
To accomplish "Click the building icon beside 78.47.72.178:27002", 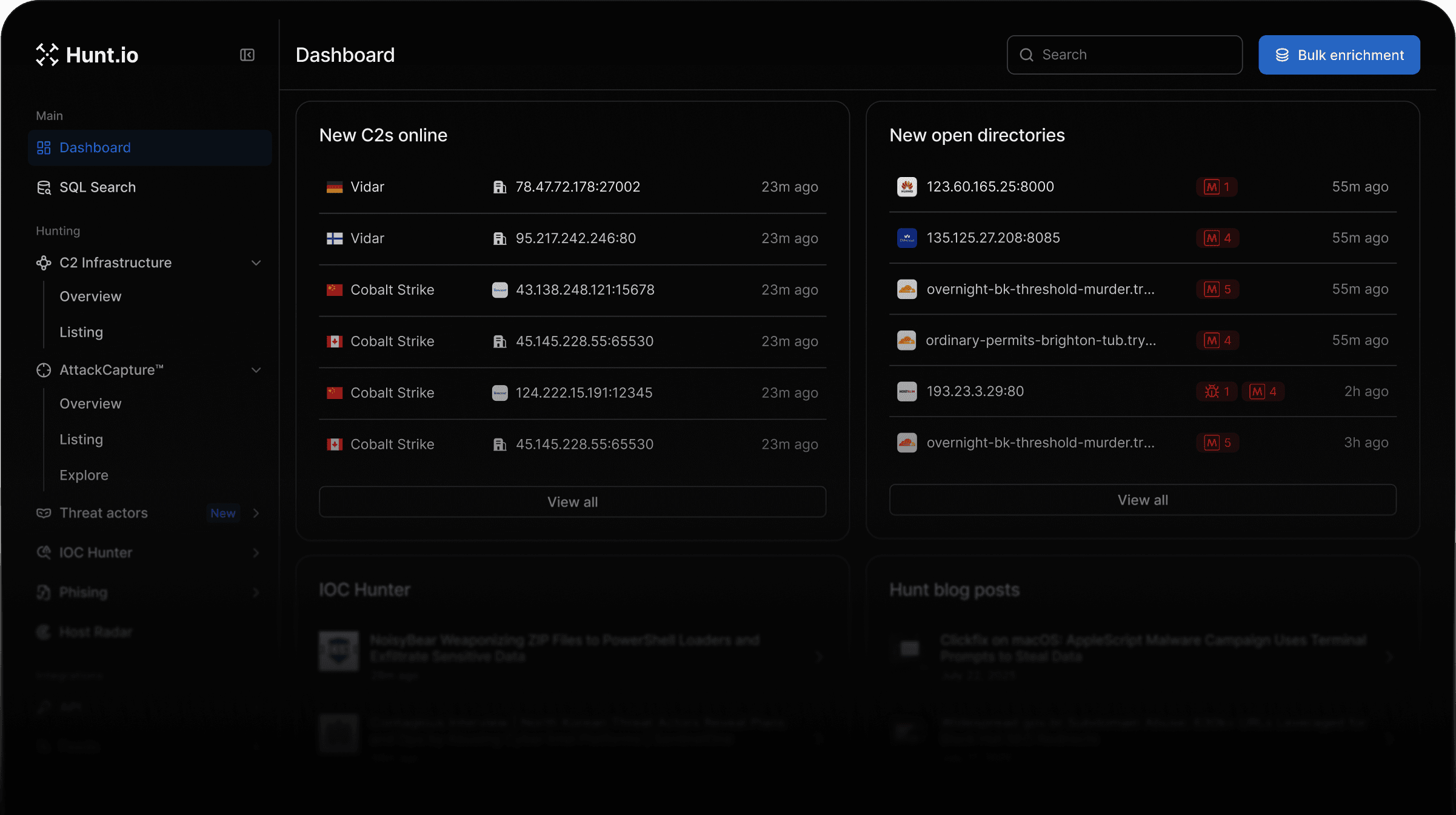I will pos(499,187).
